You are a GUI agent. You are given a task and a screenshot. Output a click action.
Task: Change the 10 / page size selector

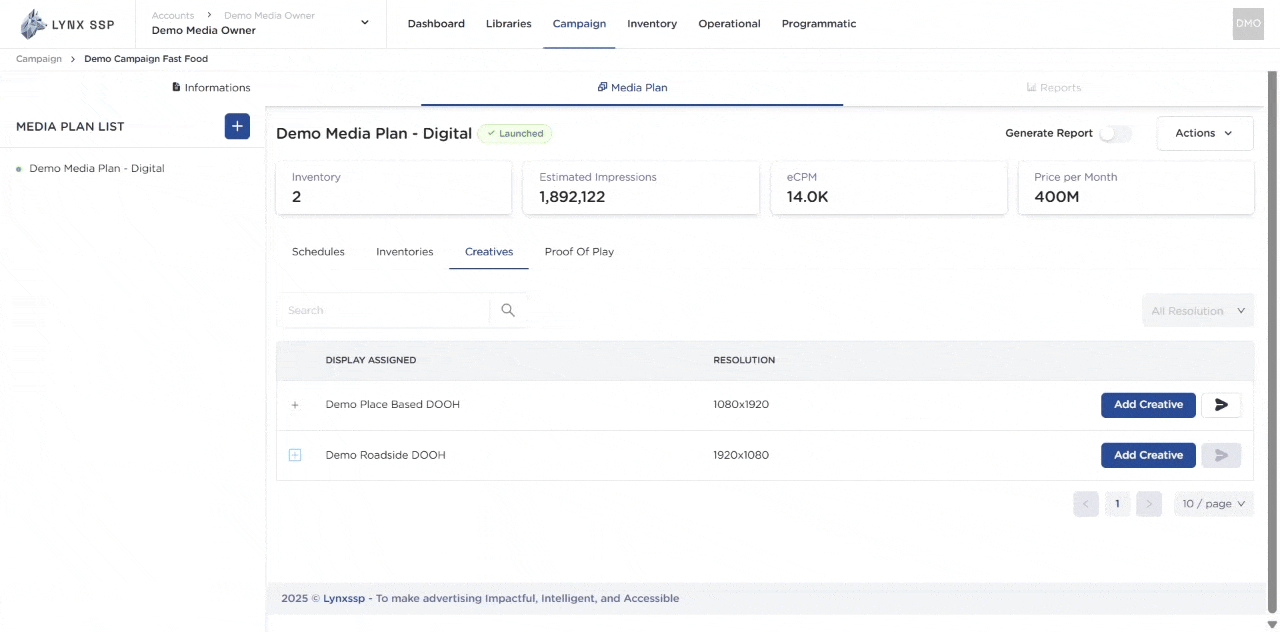point(1213,504)
